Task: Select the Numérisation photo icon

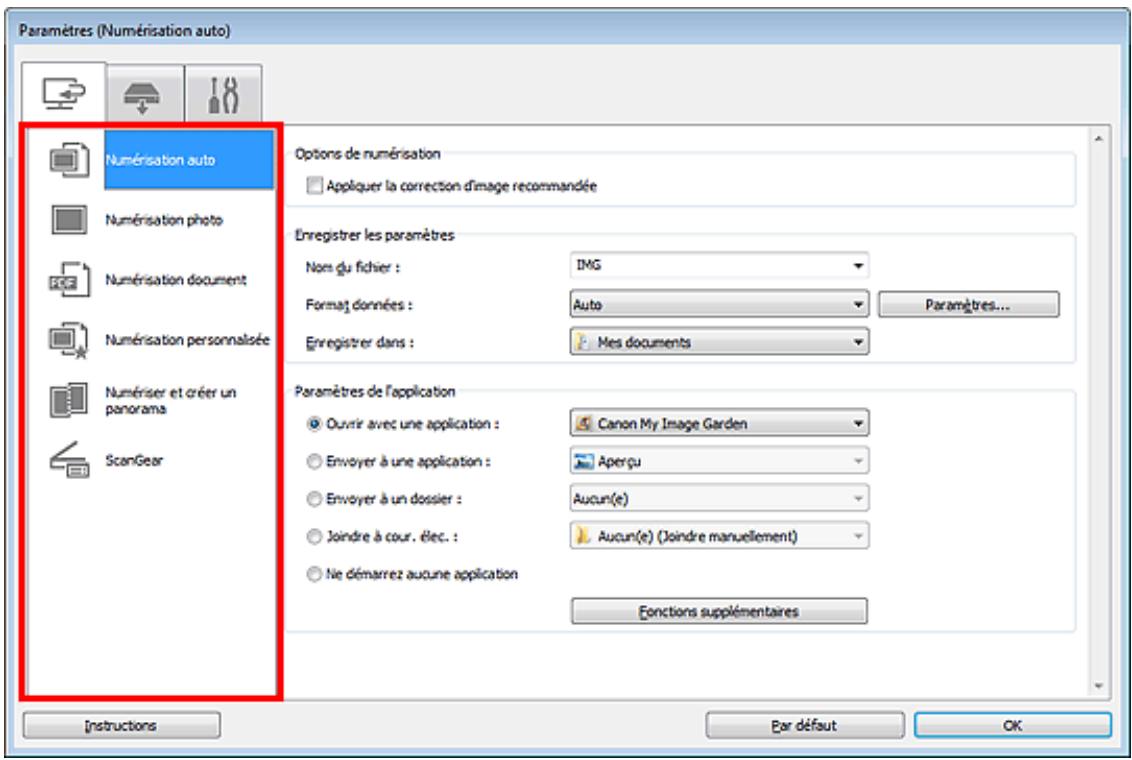Action: click(x=66, y=222)
